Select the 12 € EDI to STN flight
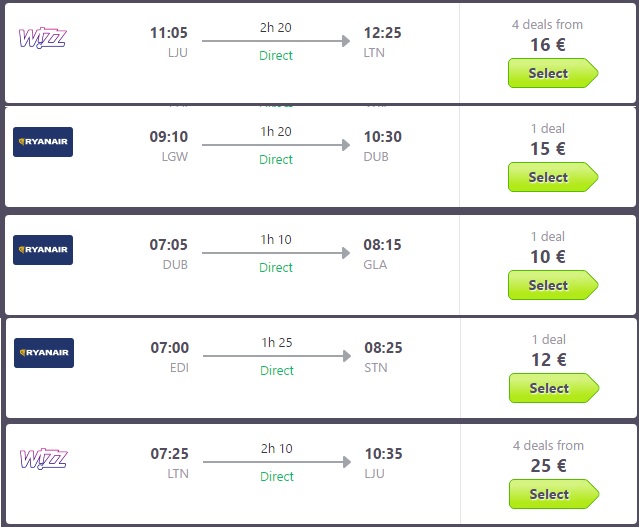Image resolution: width=639 pixels, height=527 pixels. pos(552,388)
